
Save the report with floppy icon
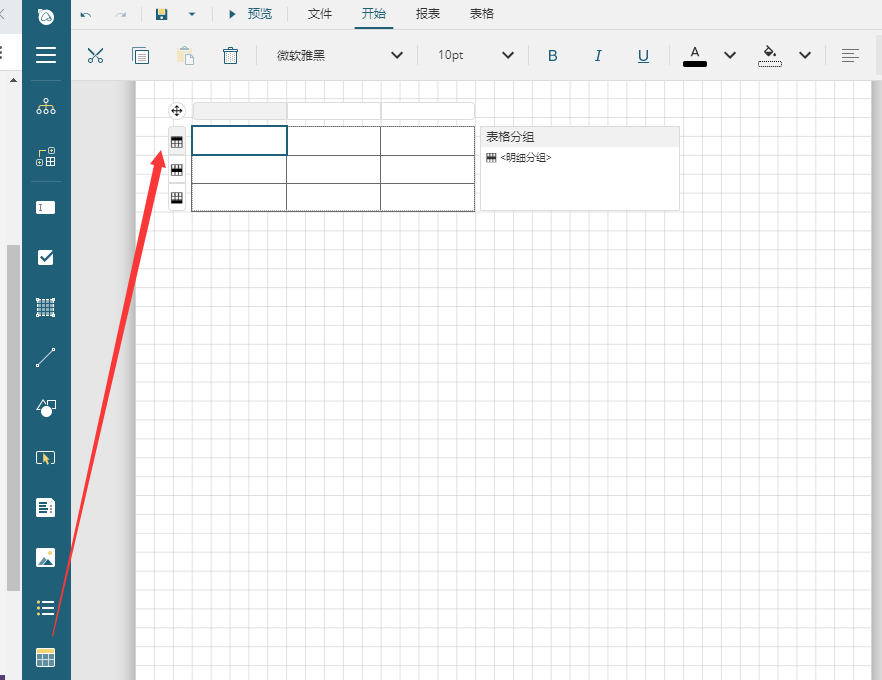161,14
